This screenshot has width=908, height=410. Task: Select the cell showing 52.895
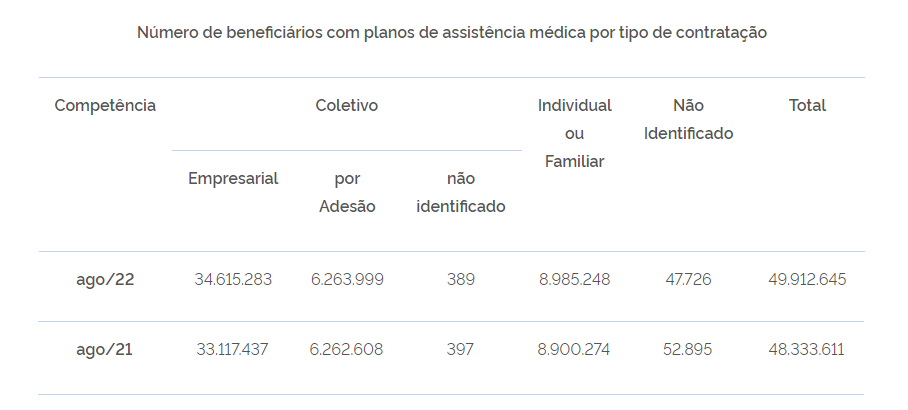tap(687, 350)
